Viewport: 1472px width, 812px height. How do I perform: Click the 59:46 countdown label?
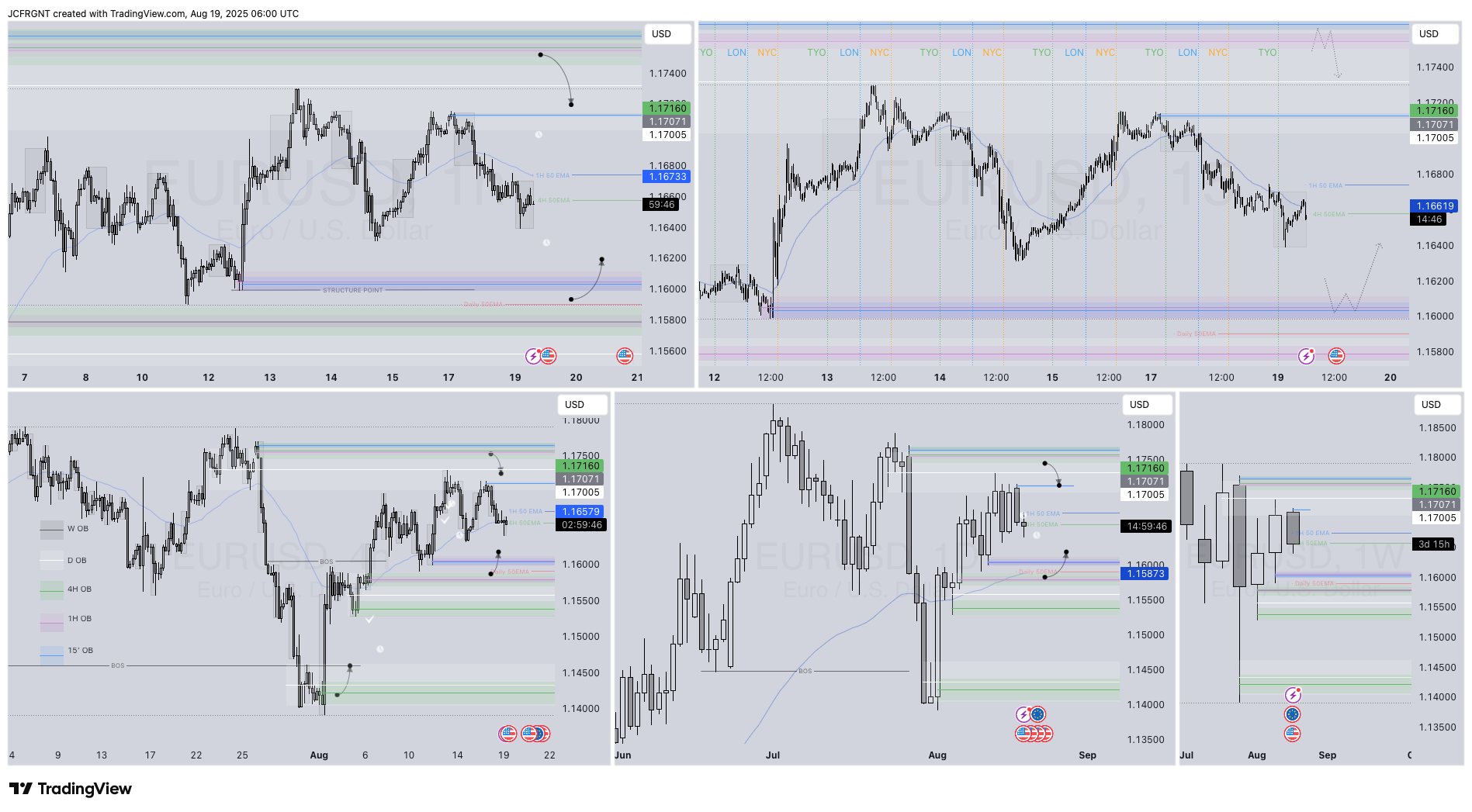coord(661,205)
